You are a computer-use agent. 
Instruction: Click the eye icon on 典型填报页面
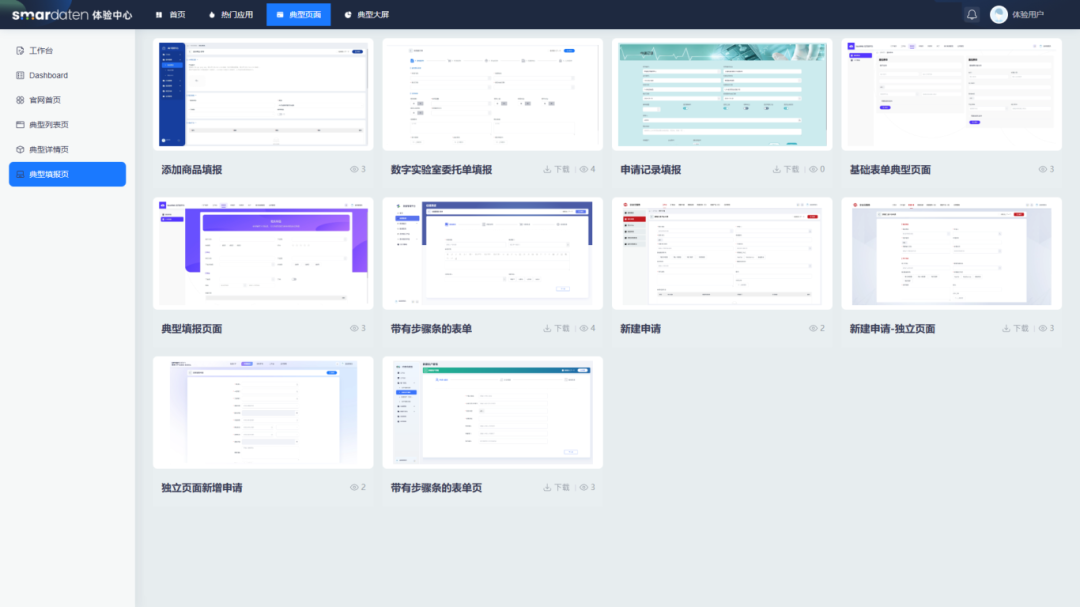[x=354, y=329]
